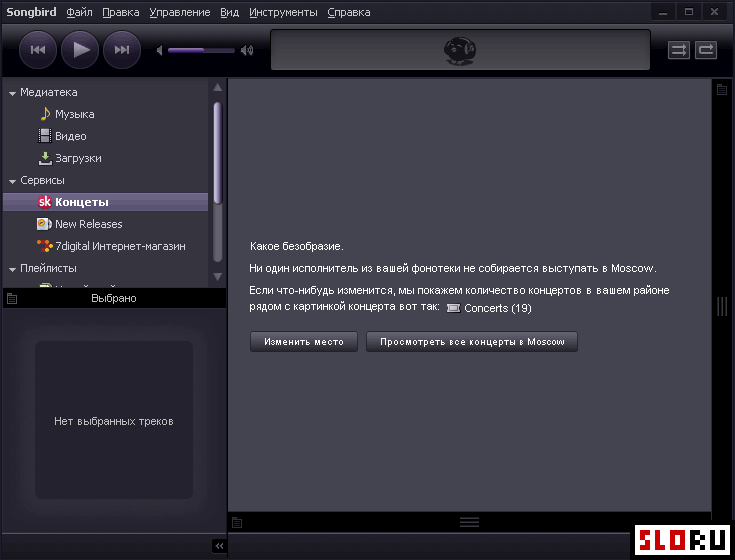Click the Songbird mascot display panel
Image resolution: width=735 pixels, height=560 pixels.
(460, 50)
